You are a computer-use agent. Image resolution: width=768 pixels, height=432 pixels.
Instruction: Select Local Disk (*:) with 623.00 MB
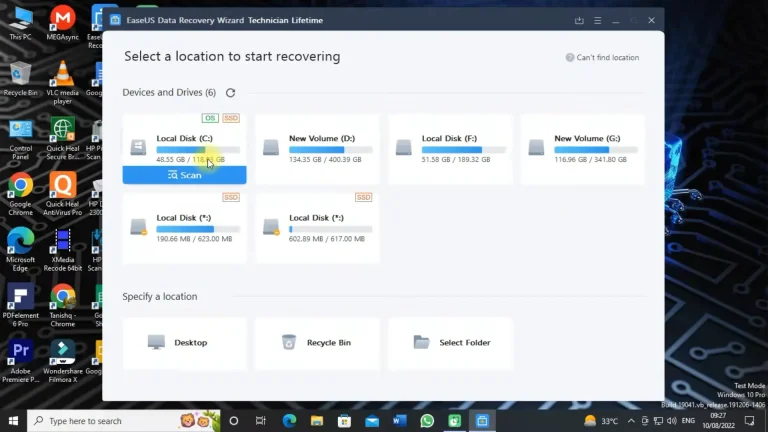point(184,228)
